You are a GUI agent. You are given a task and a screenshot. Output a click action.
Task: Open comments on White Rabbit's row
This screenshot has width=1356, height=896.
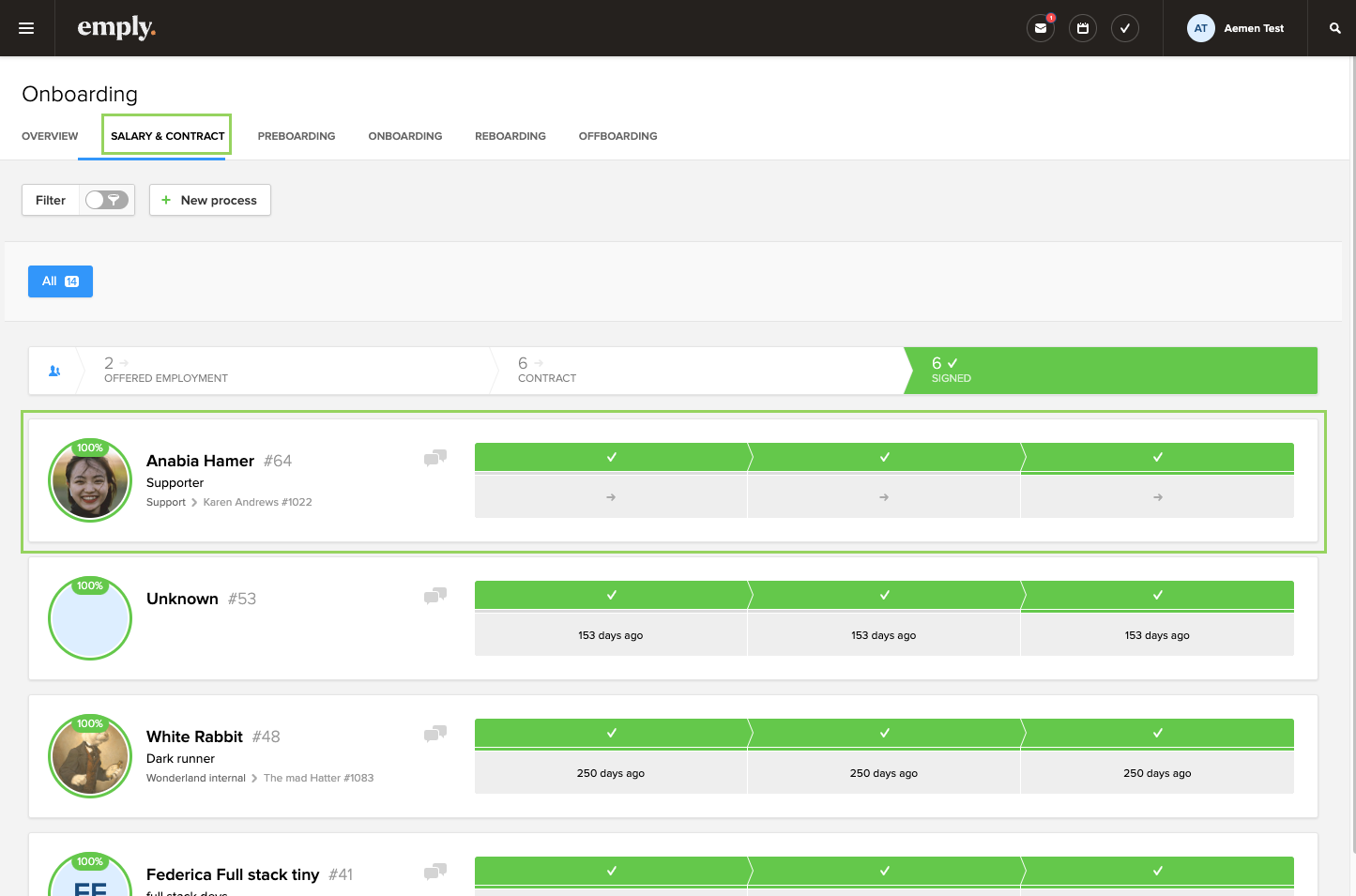pos(434,734)
